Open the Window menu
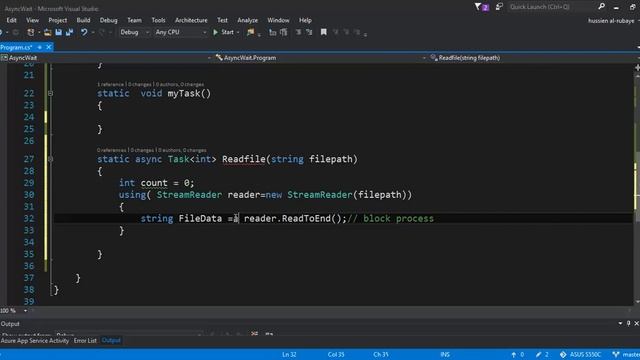The image size is (640, 360). [278, 20]
